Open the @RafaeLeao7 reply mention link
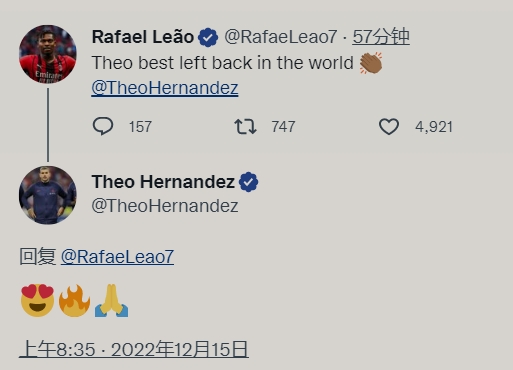The image size is (513, 370). coord(117,257)
